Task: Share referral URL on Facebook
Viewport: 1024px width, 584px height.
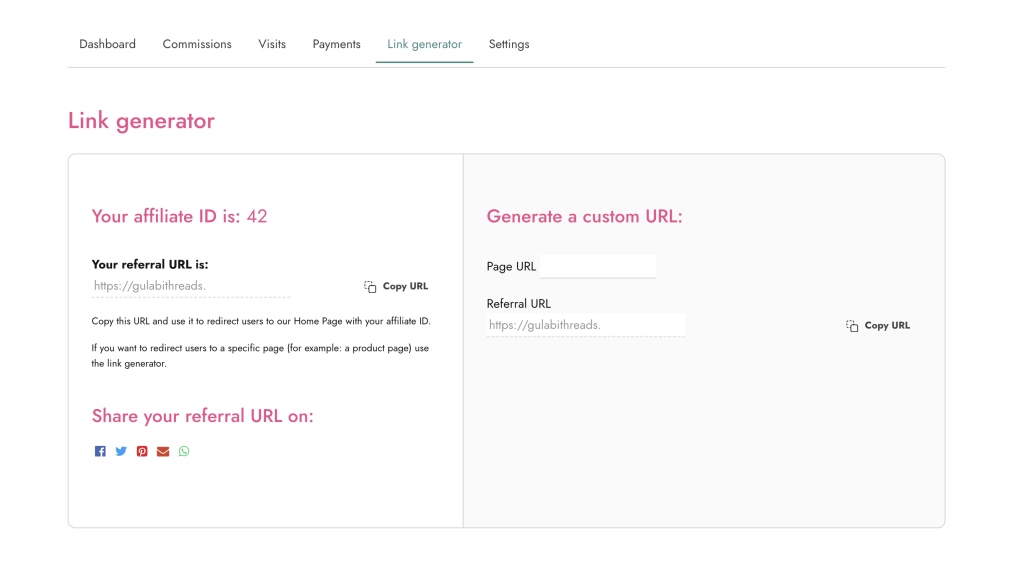Action: (x=100, y=451)
